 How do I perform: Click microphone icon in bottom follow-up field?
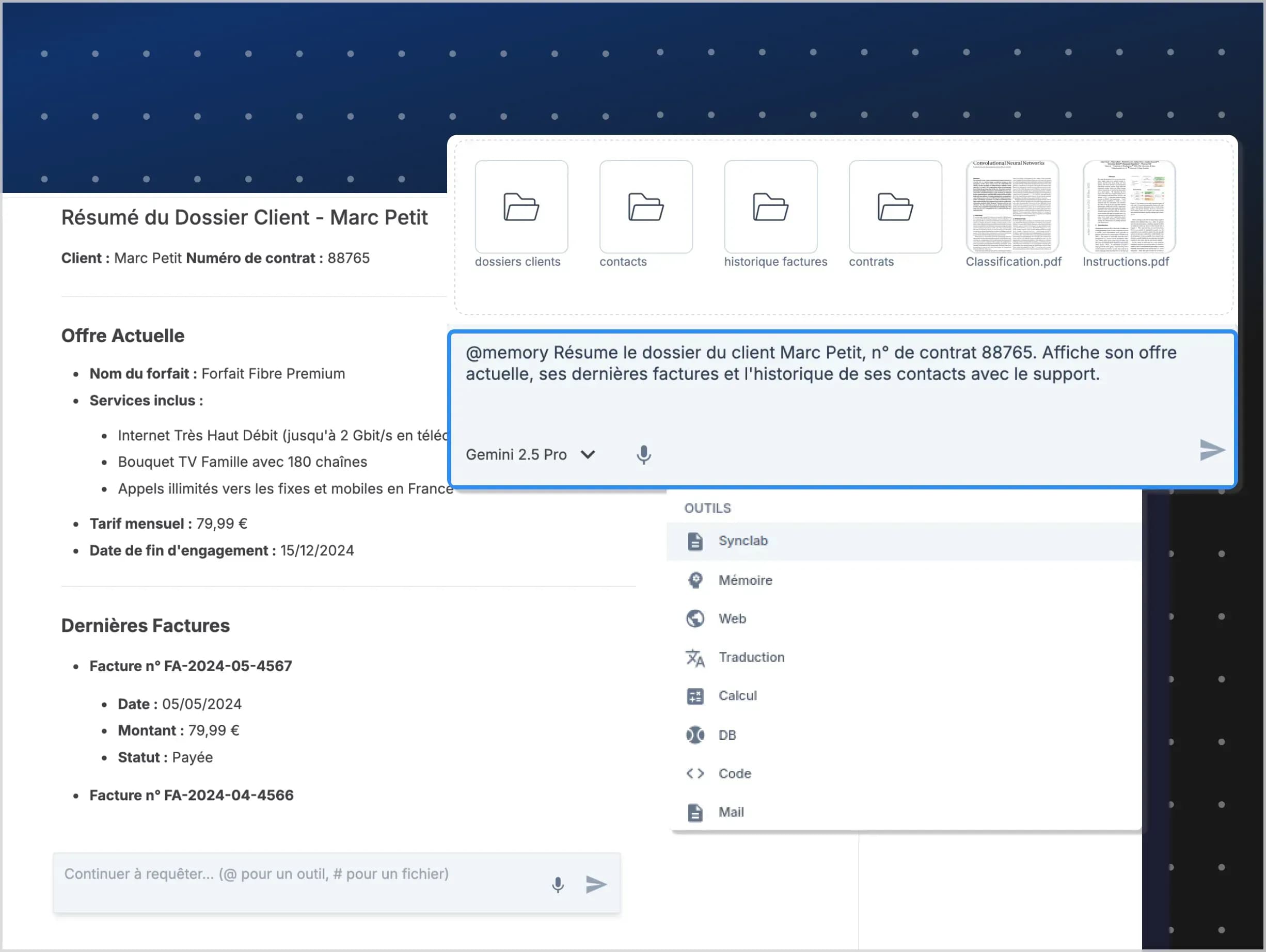tap(558, 884)
